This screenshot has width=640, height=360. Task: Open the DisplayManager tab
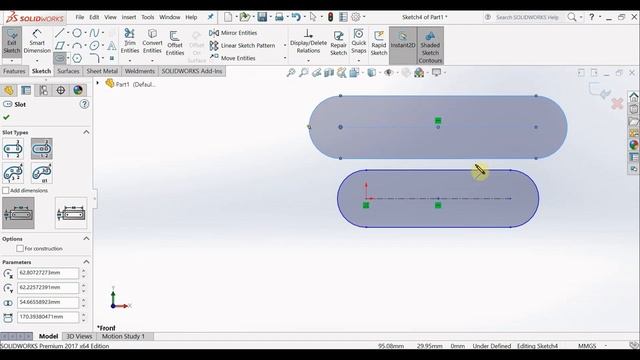(x=78, y=90)
